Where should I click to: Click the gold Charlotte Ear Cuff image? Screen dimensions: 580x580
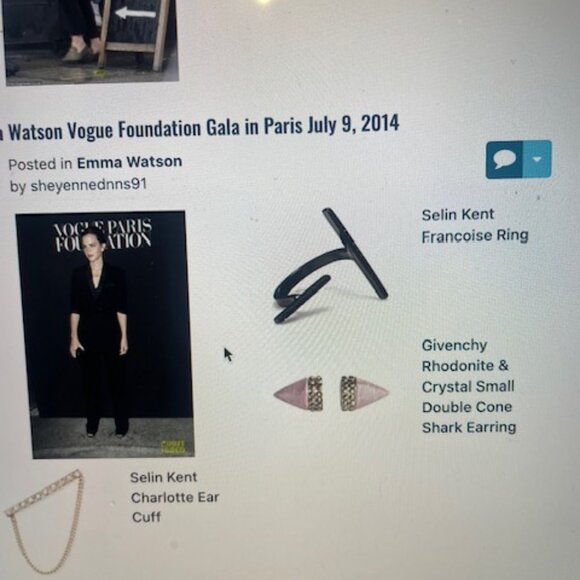44,521
